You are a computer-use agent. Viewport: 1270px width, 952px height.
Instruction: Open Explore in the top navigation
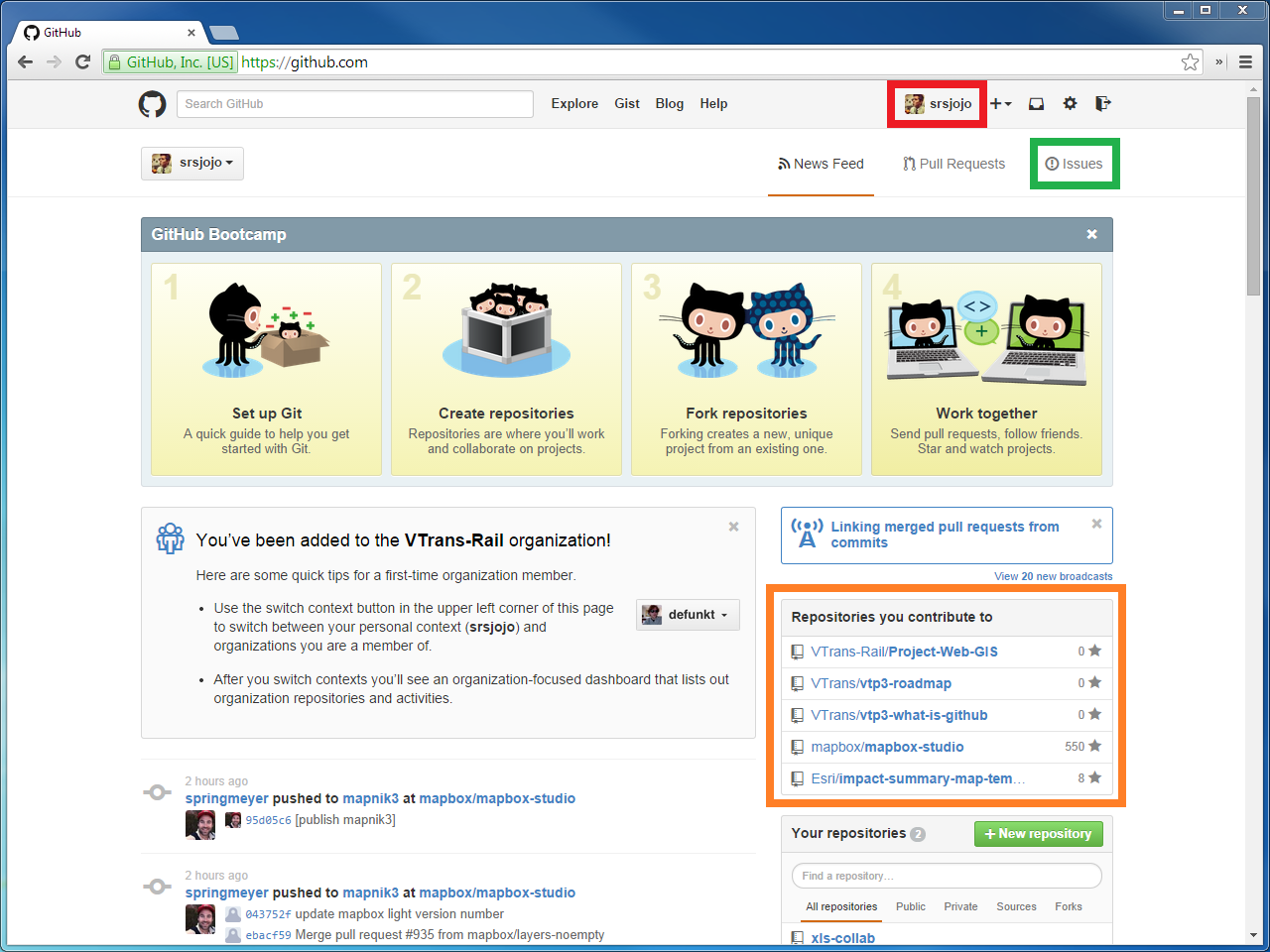(x=574, y=103)
